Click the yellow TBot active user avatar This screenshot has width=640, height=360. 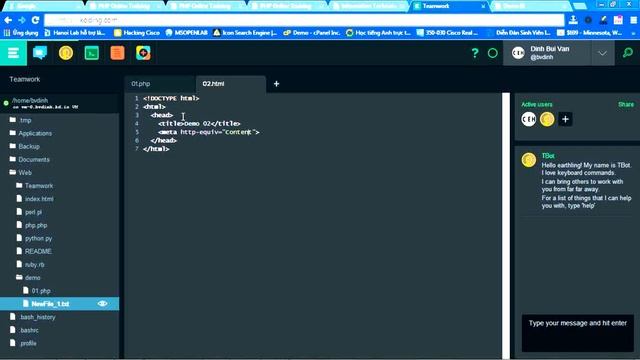(x=547, y=119)
